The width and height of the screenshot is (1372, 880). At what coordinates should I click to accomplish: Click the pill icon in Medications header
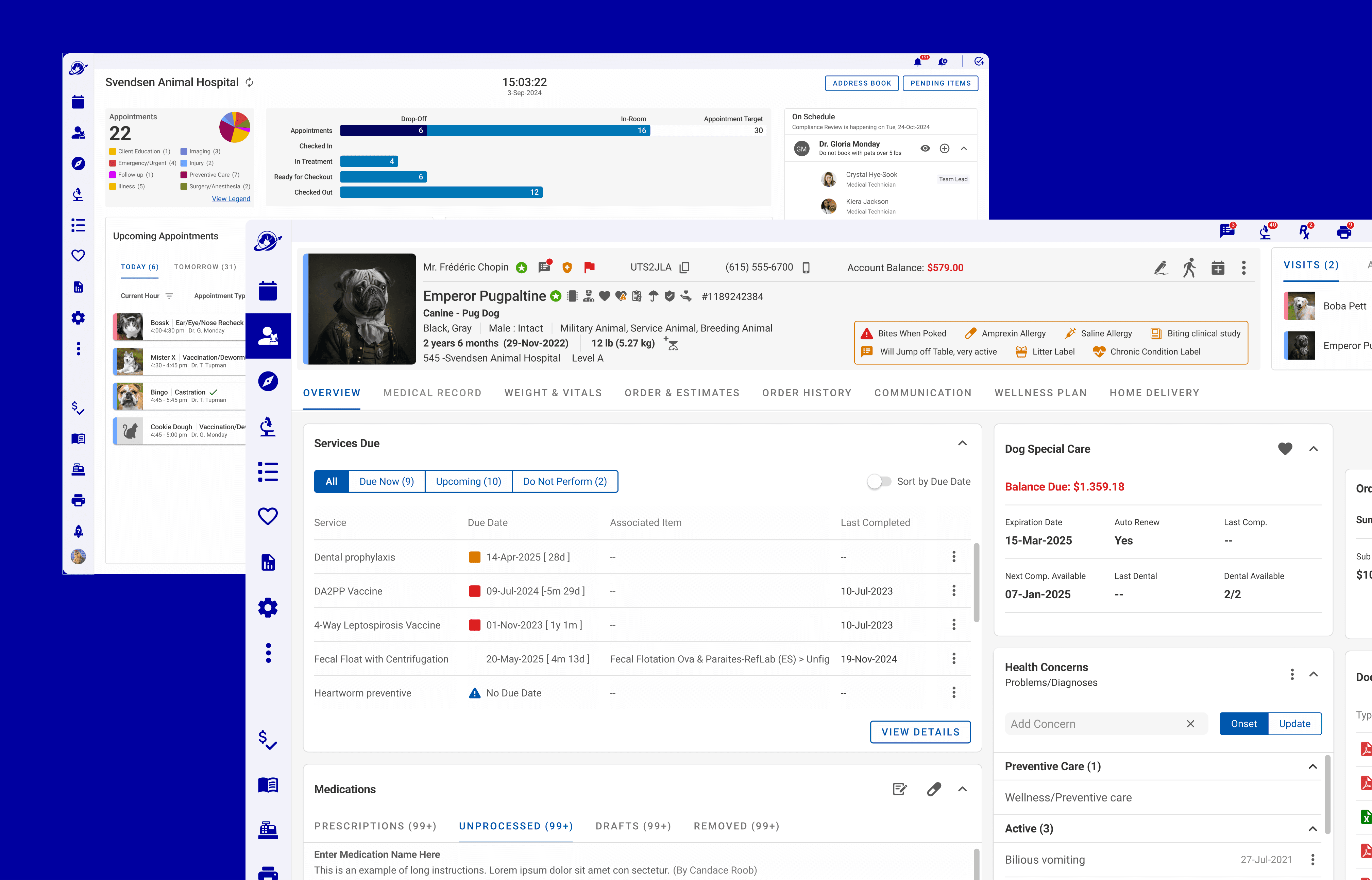pyautogui.click(x=933, y=789)
